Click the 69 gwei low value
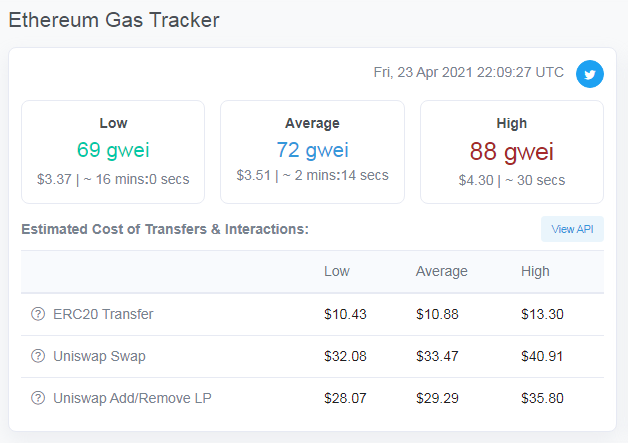This screenshot has height=443, width=628. [113, 150]
